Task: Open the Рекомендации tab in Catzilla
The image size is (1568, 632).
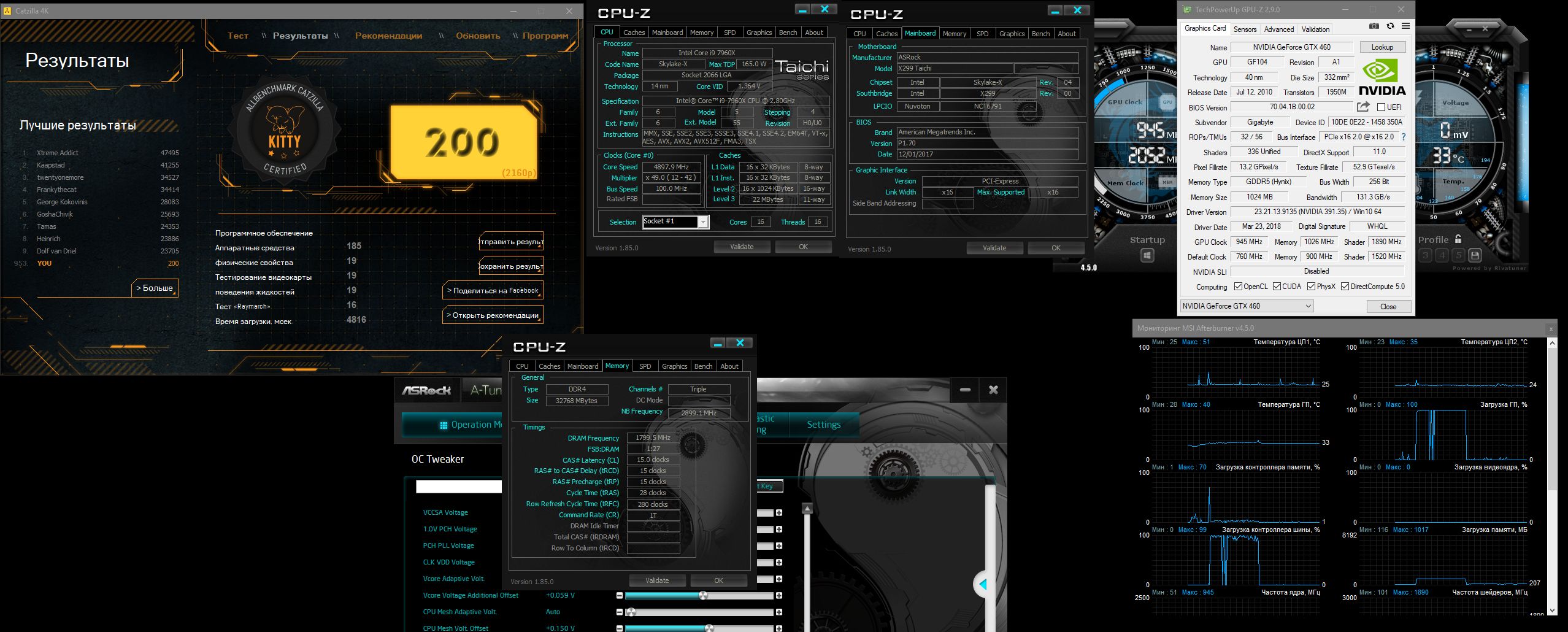Action: (389, 36)
